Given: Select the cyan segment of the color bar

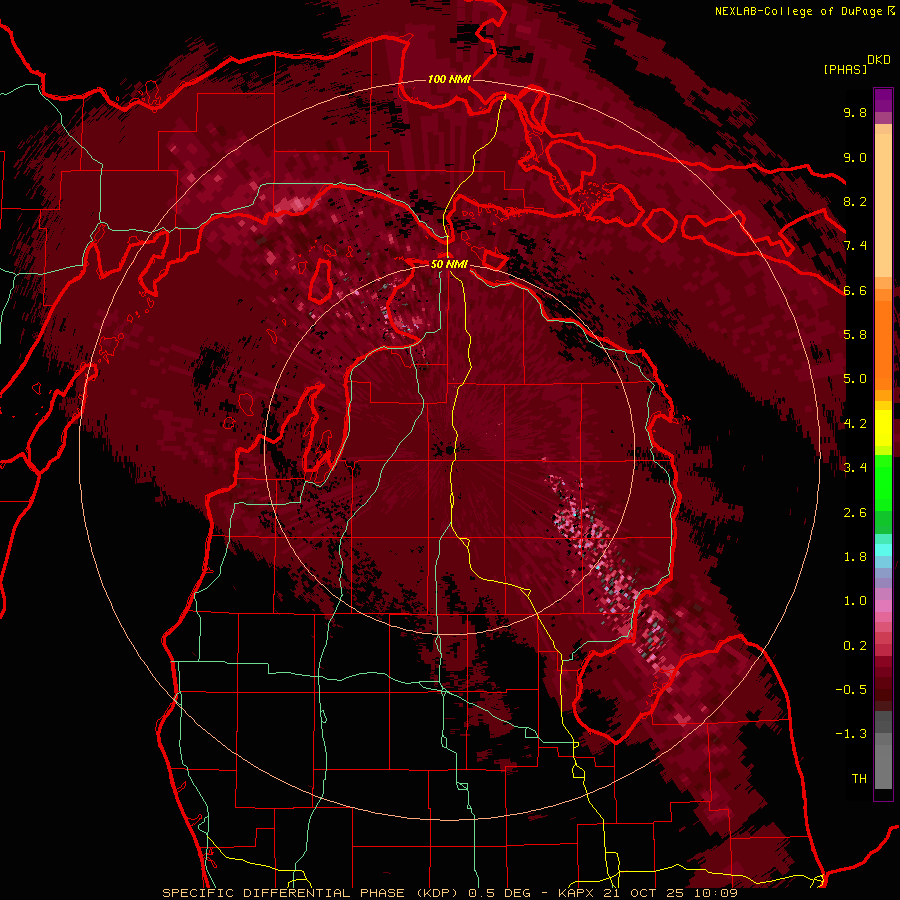Looking at the screenshot, I should 883,550.
